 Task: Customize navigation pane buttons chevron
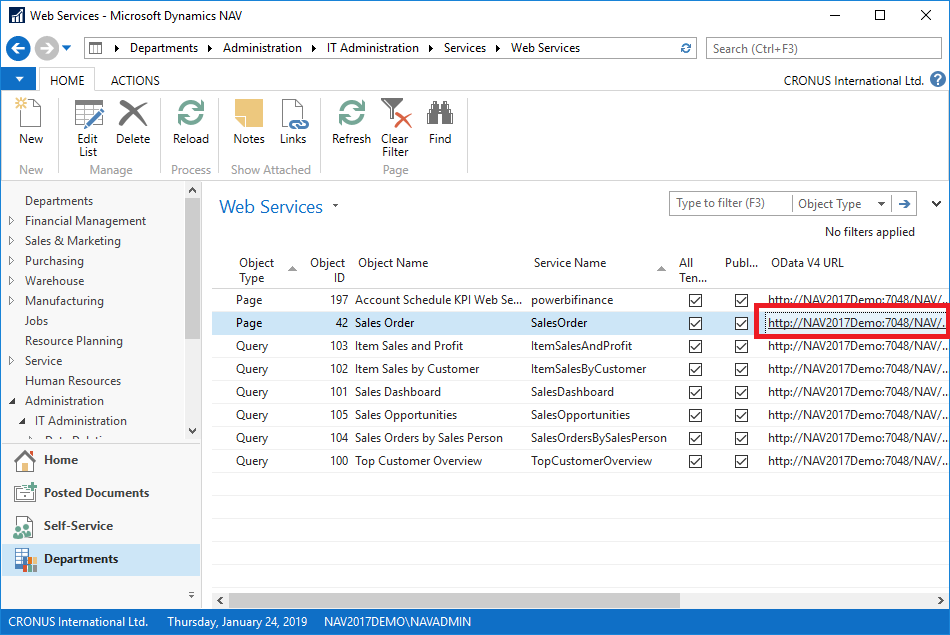pyautogui.click(x=191, y=594)
